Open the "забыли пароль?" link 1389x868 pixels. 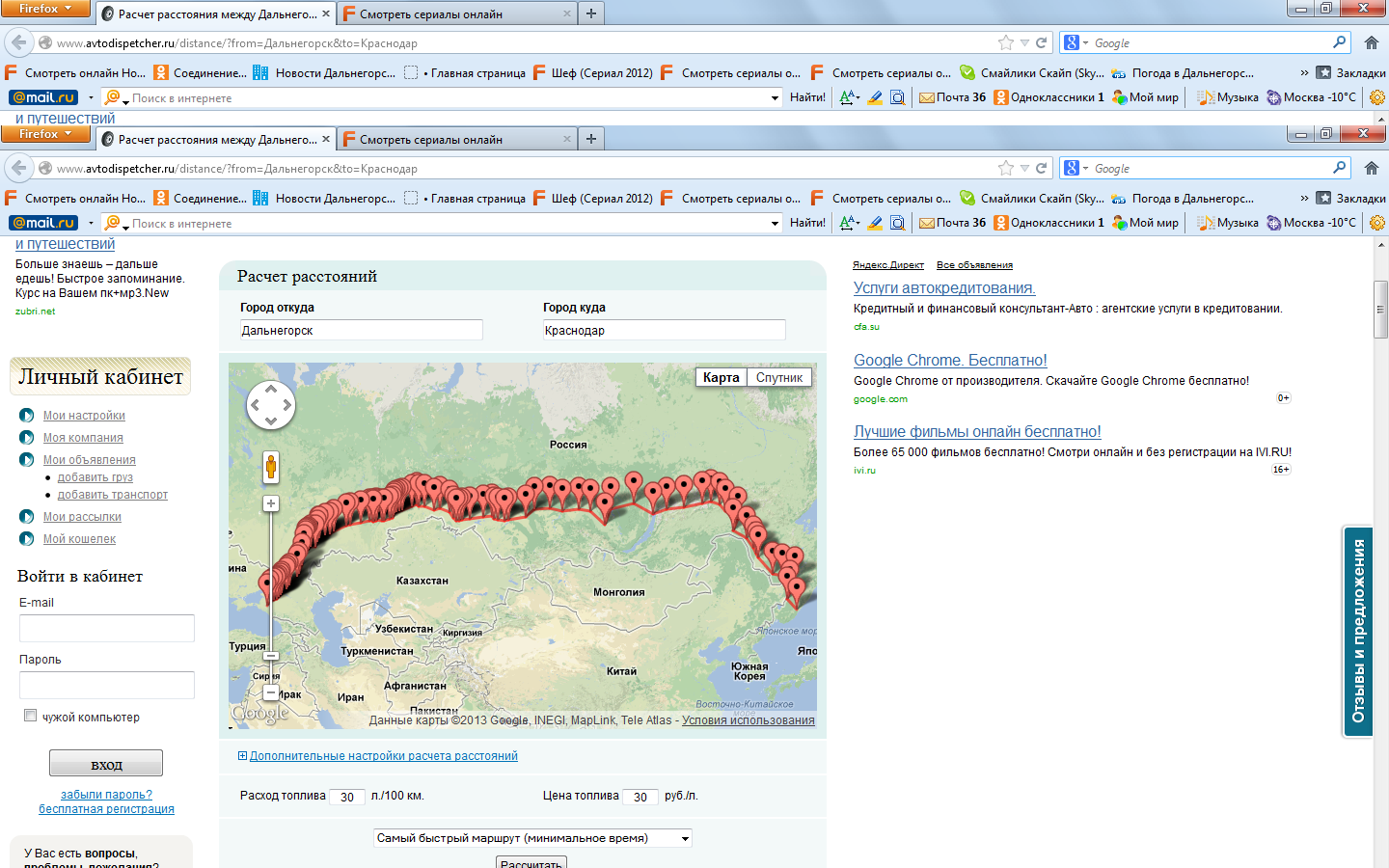point(106,795)
